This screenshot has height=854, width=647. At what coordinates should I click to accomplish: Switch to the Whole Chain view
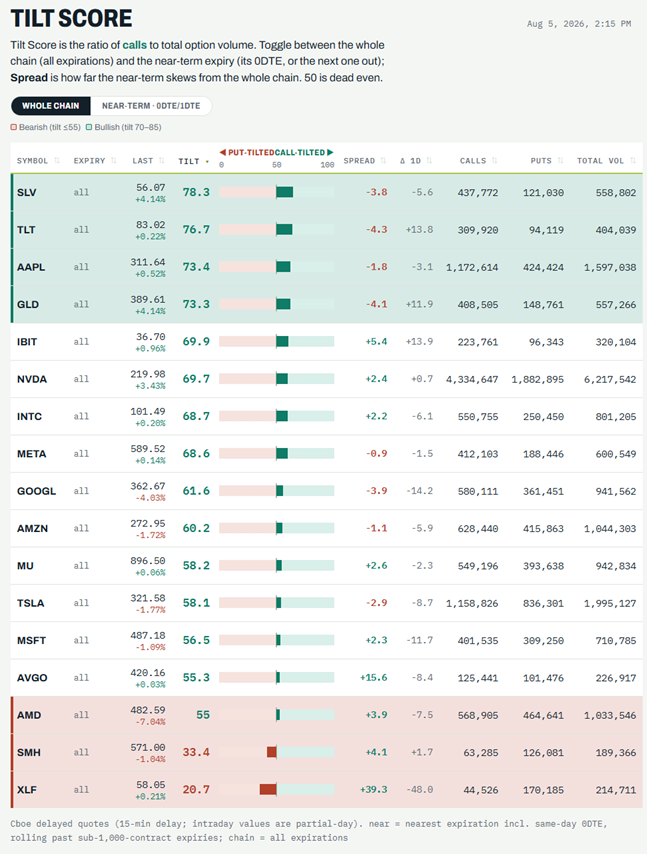51,106
